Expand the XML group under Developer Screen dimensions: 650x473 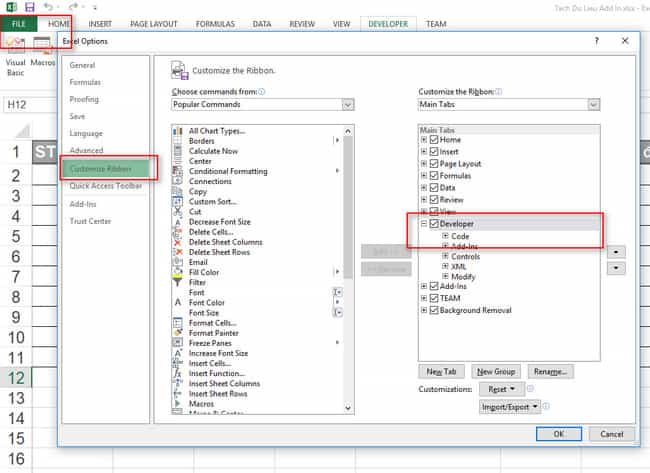pos(445,266)
